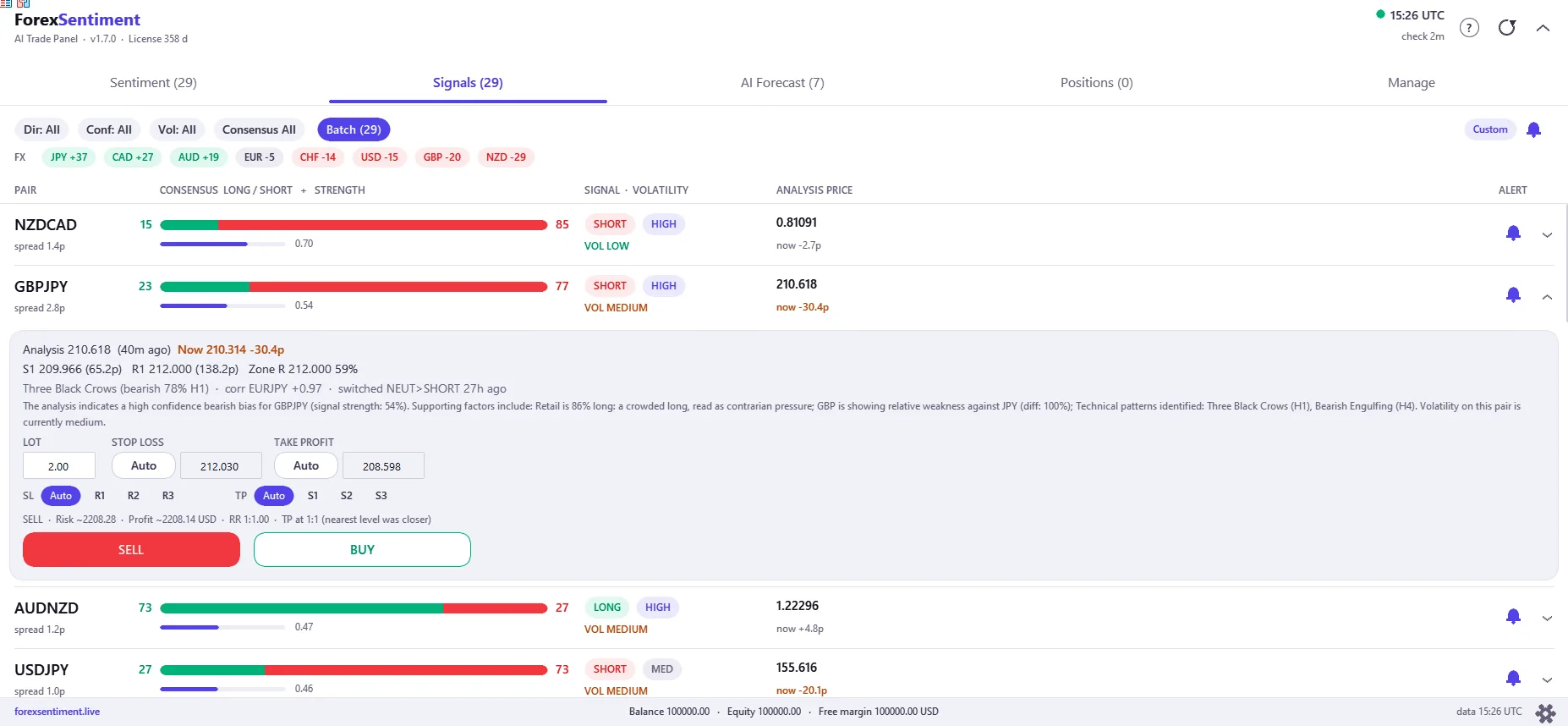
Task: Toggle alert bell for USDJPY
Action: 1513,678
